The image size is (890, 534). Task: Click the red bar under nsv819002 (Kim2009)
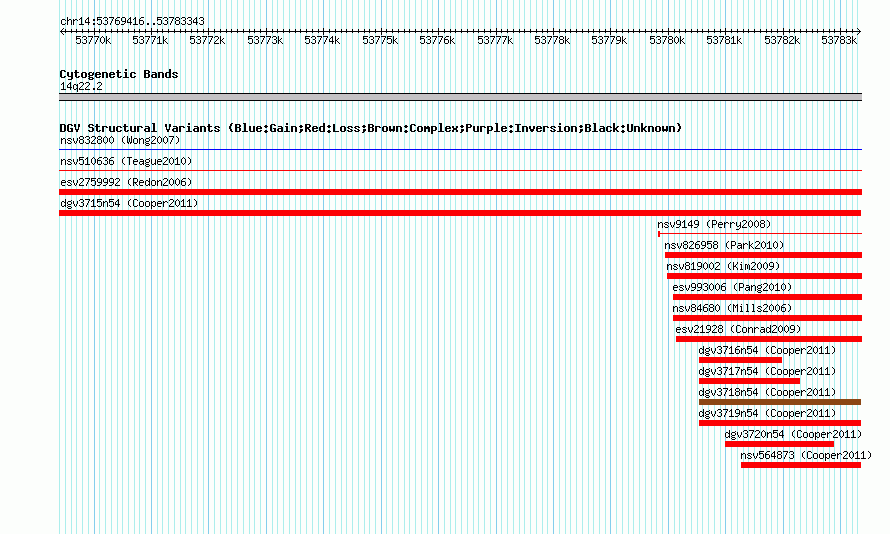point(765,276)
